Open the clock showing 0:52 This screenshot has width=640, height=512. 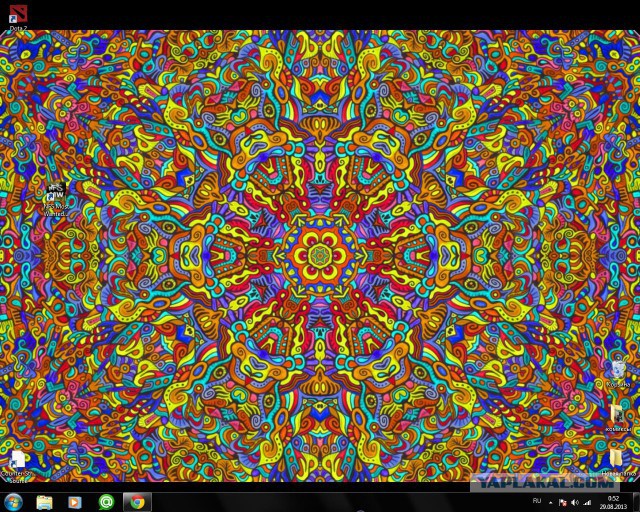coord(613,502)
